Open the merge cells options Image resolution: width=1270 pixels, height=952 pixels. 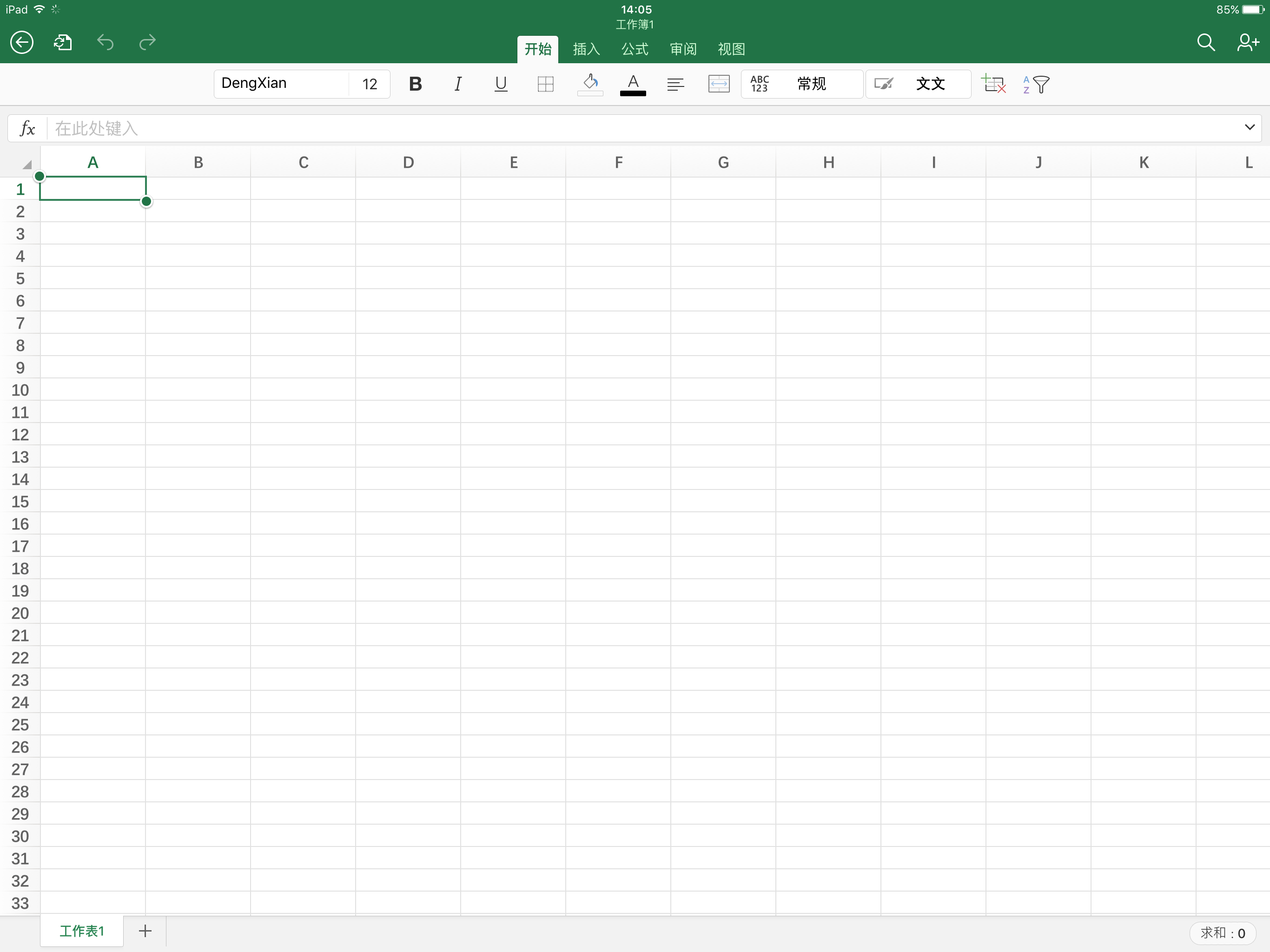point(718,84)
